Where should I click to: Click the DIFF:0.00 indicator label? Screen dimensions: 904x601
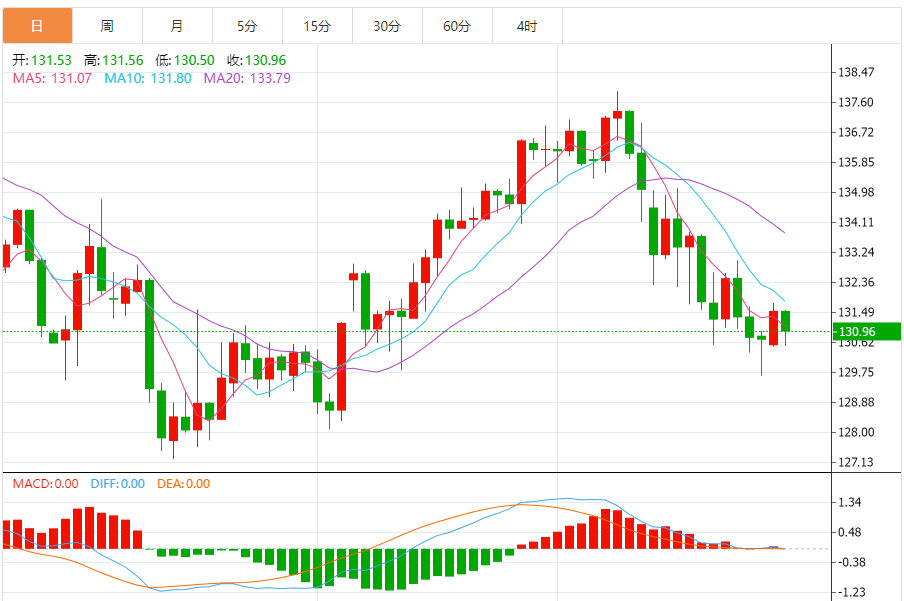click(x=118, y=484)
